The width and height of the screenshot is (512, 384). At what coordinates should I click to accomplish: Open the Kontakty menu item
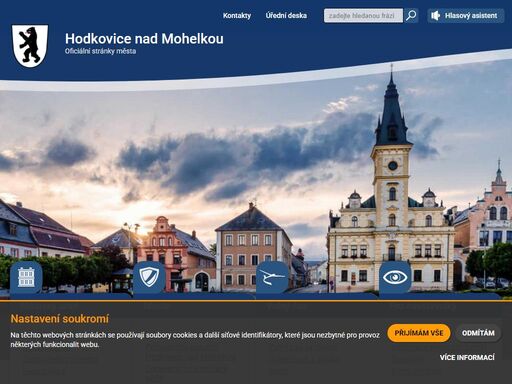point(237,16)
